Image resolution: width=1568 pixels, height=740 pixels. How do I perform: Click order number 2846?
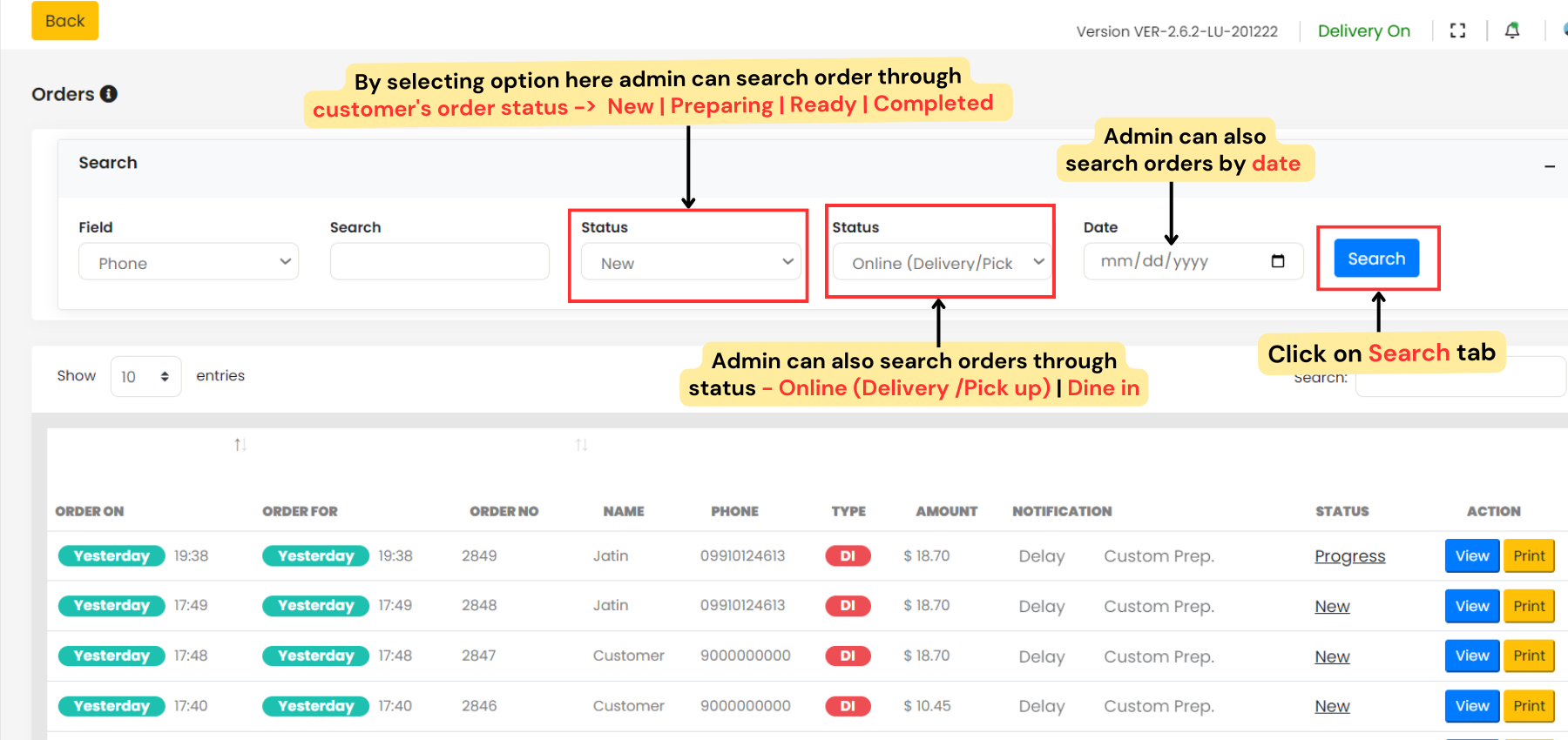(x=479, y=706)
